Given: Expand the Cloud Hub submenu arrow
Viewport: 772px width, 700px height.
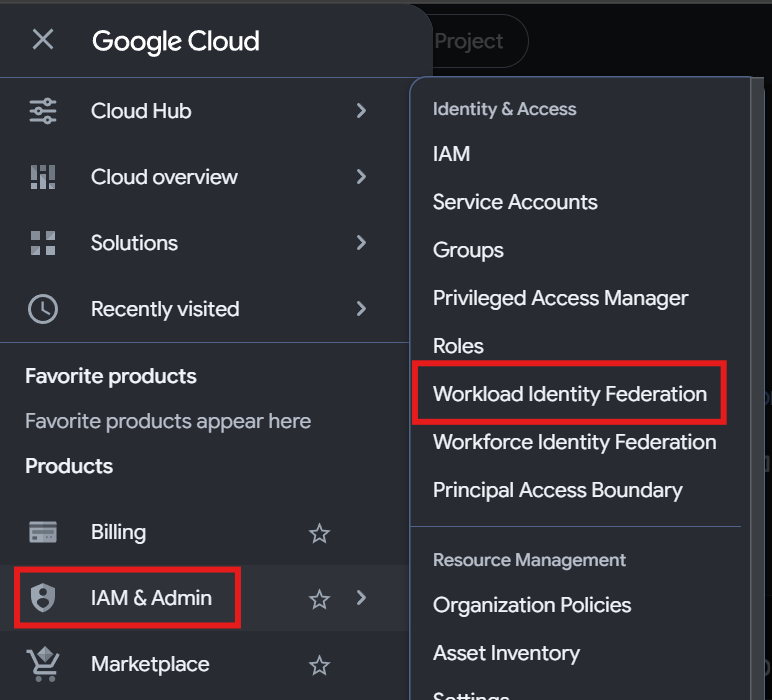Looking at the screenshot, I should click(x=361, y=110).
